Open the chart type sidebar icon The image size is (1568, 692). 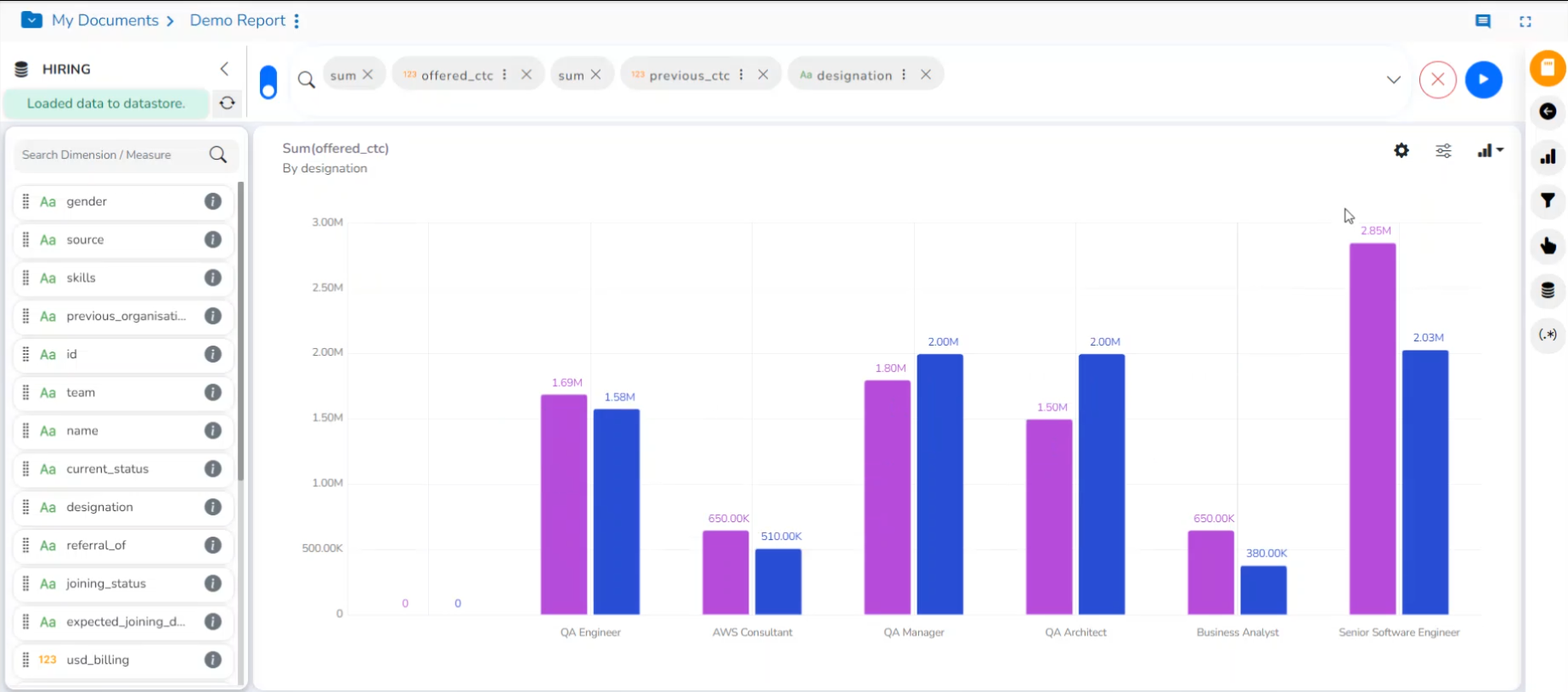1548,156
